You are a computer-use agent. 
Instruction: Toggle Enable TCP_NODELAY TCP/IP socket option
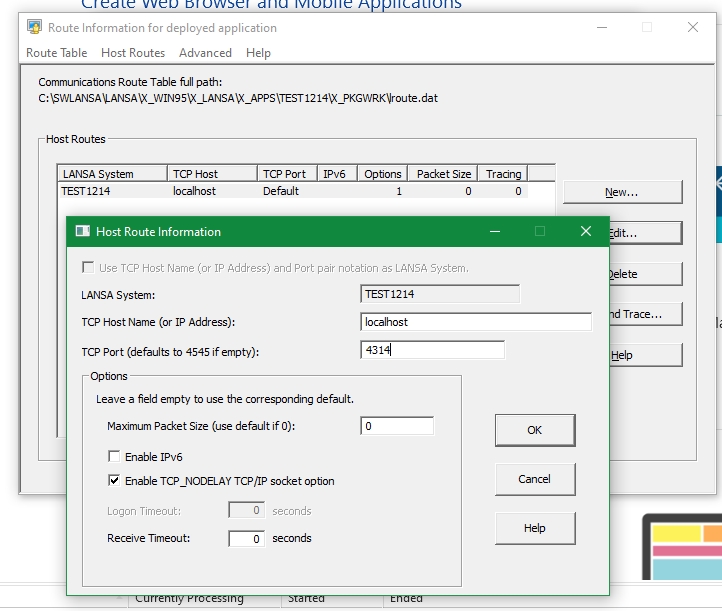(x=114, y=481)
